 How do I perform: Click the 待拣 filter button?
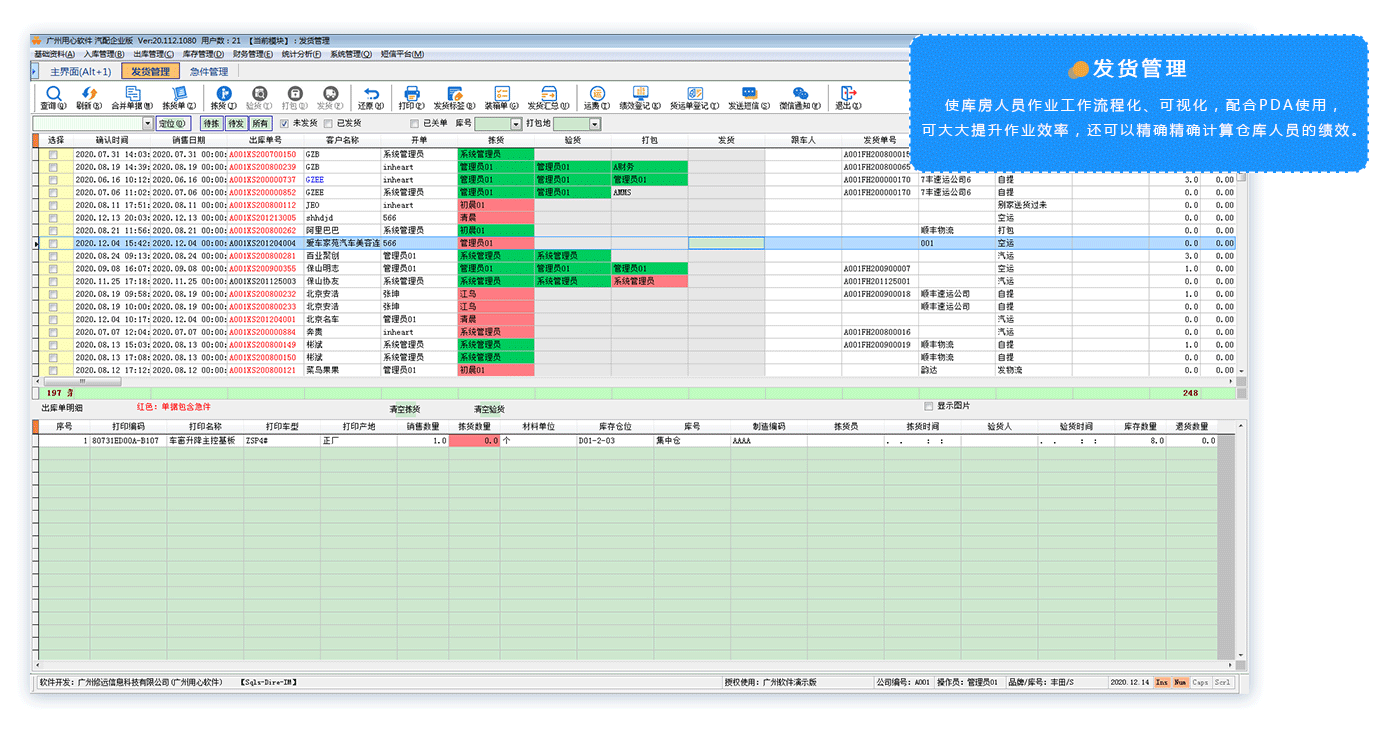point(211,124)
